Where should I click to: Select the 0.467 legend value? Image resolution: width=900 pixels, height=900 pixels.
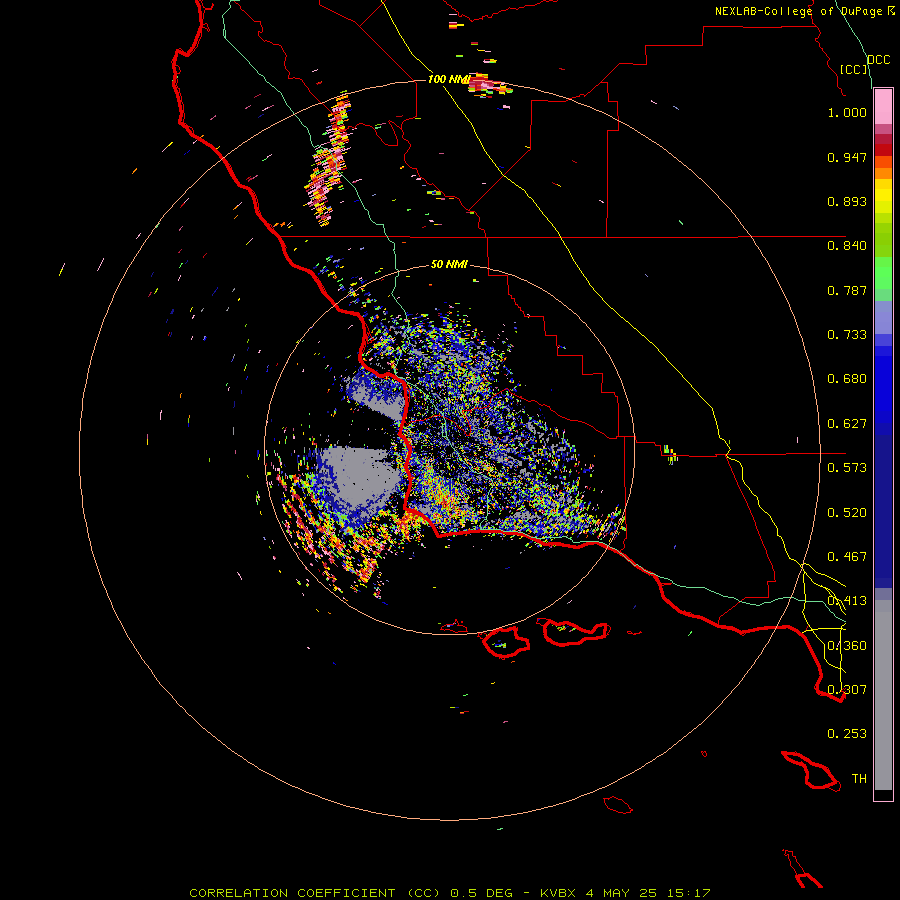coord(847,557)
